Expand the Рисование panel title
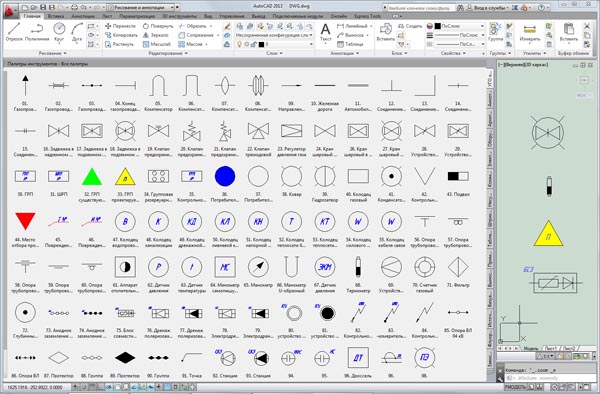The height and width of the screenshot is (394, 600). (52, 53)
